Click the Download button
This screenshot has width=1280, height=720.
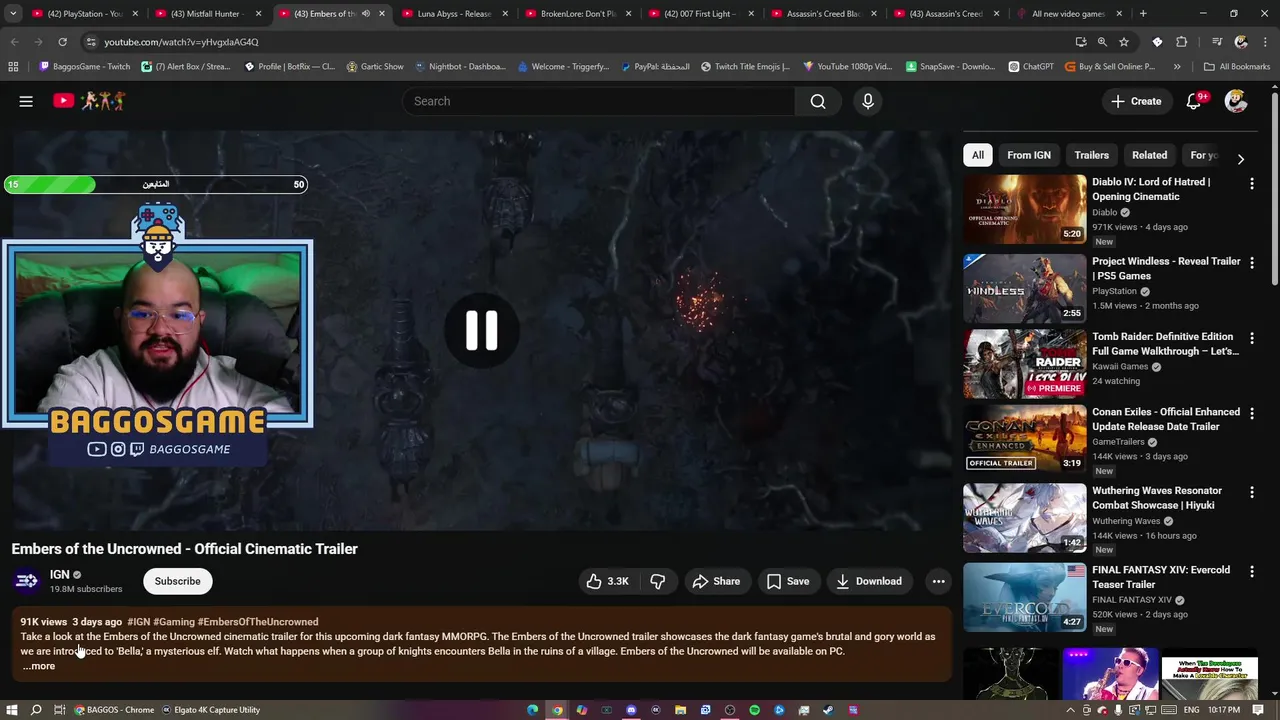[869, 581]
